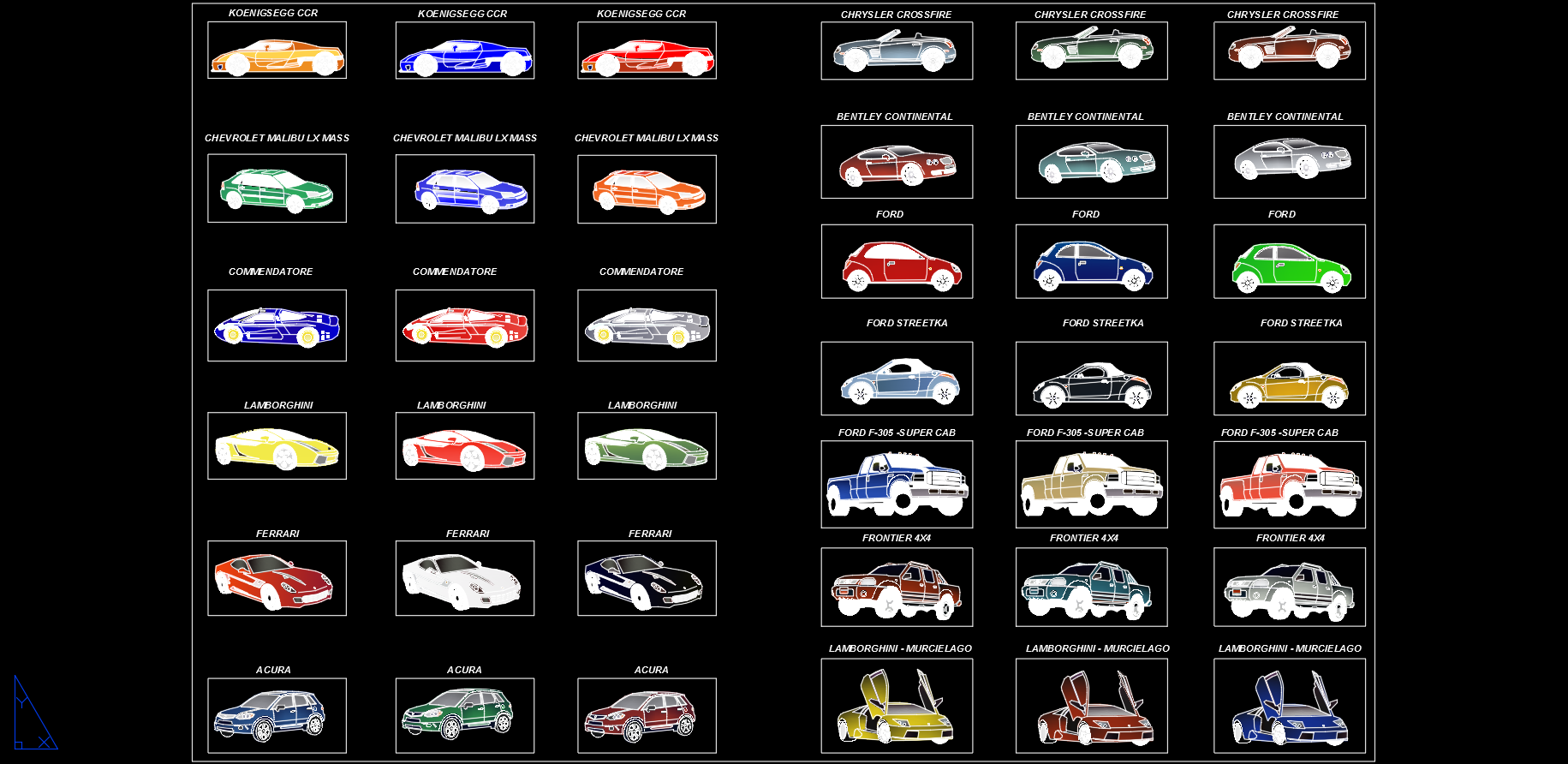Select FORD STREETKA label above the gold car
This screenshot has width=1568, height=764.
tap(1302, 323)
